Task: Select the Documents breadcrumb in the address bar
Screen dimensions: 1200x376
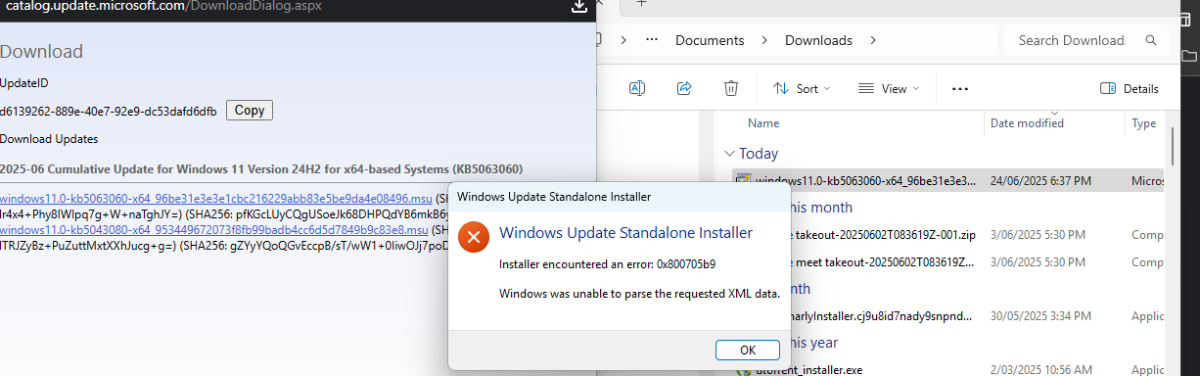Action: tap(710, 40)
